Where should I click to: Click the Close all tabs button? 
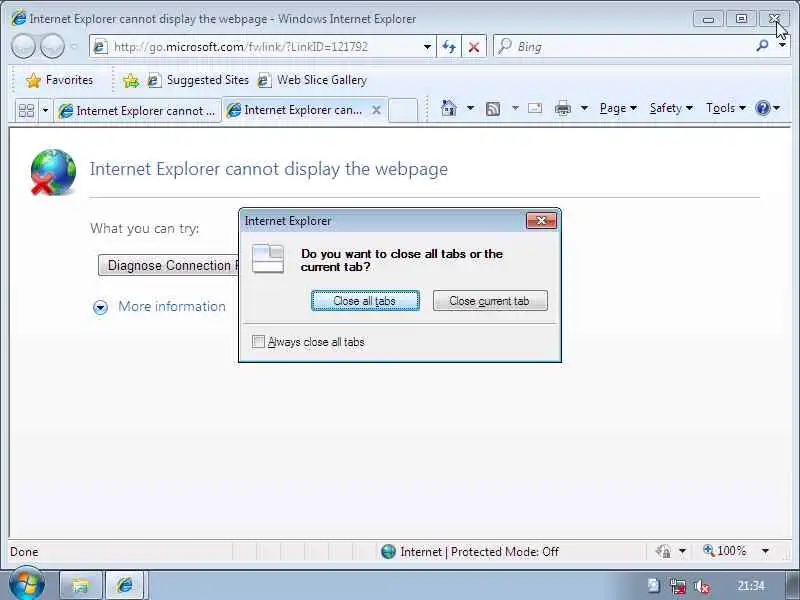(365, 301)
